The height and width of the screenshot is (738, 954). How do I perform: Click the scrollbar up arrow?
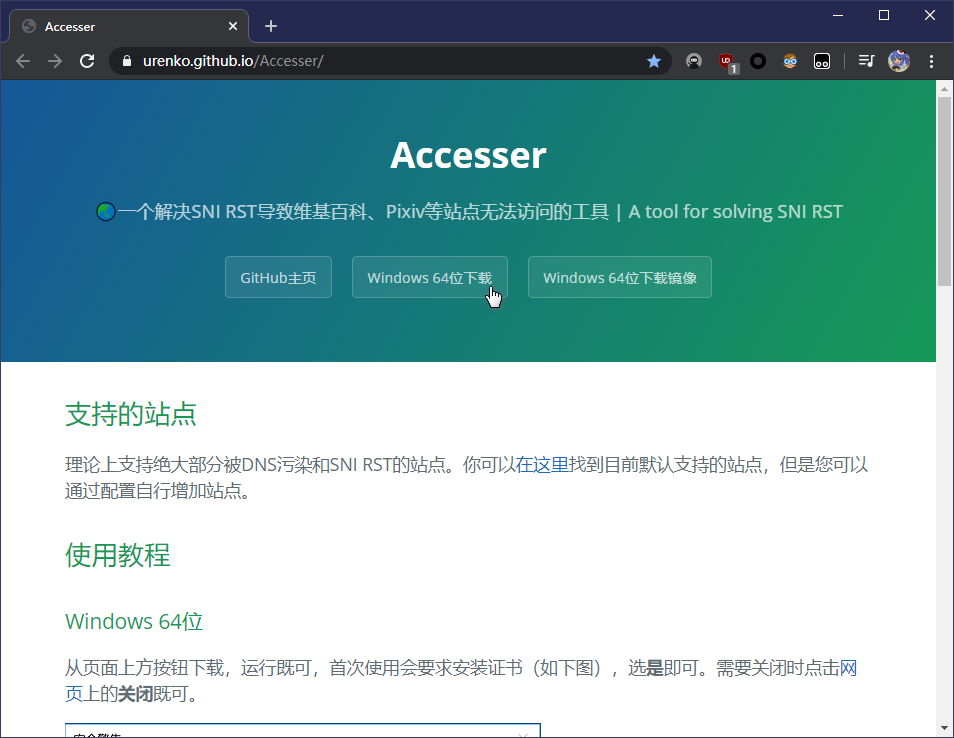[944, 89]
